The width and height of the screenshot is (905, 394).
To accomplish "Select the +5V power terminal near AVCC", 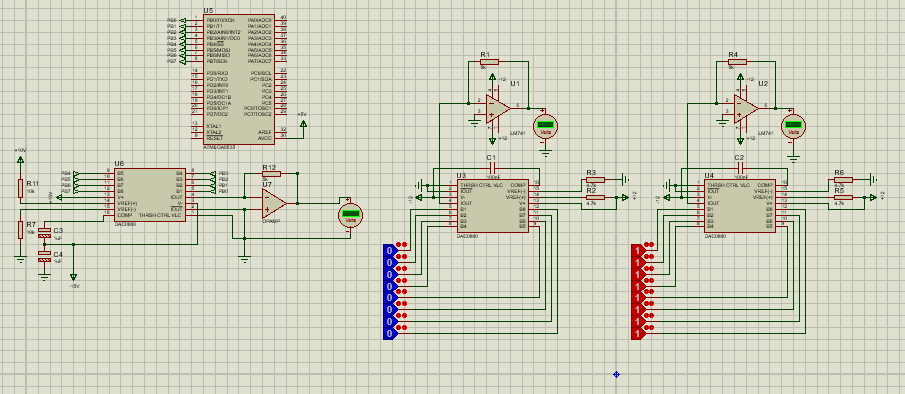I will (x=303, y=122).
